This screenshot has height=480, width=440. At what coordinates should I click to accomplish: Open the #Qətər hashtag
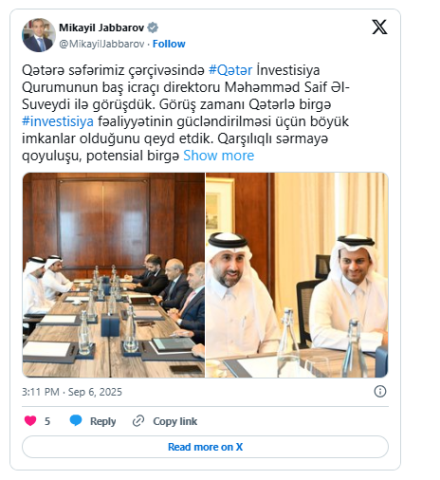(x=230, y=70)
